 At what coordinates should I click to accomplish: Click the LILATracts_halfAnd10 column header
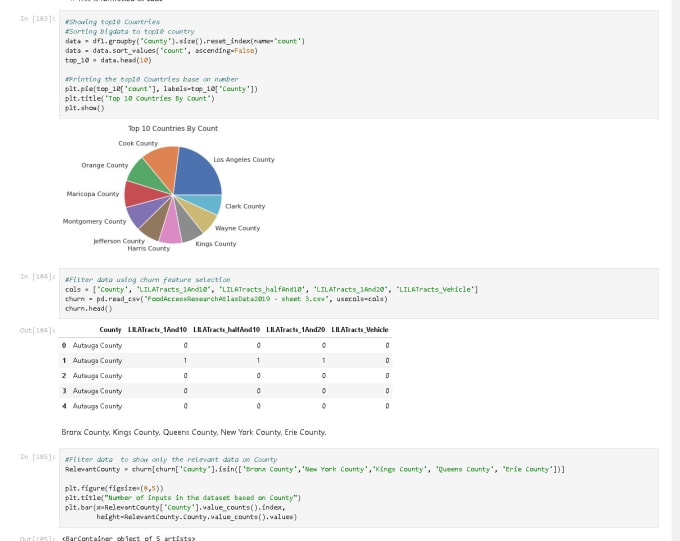tap(226, 330)
